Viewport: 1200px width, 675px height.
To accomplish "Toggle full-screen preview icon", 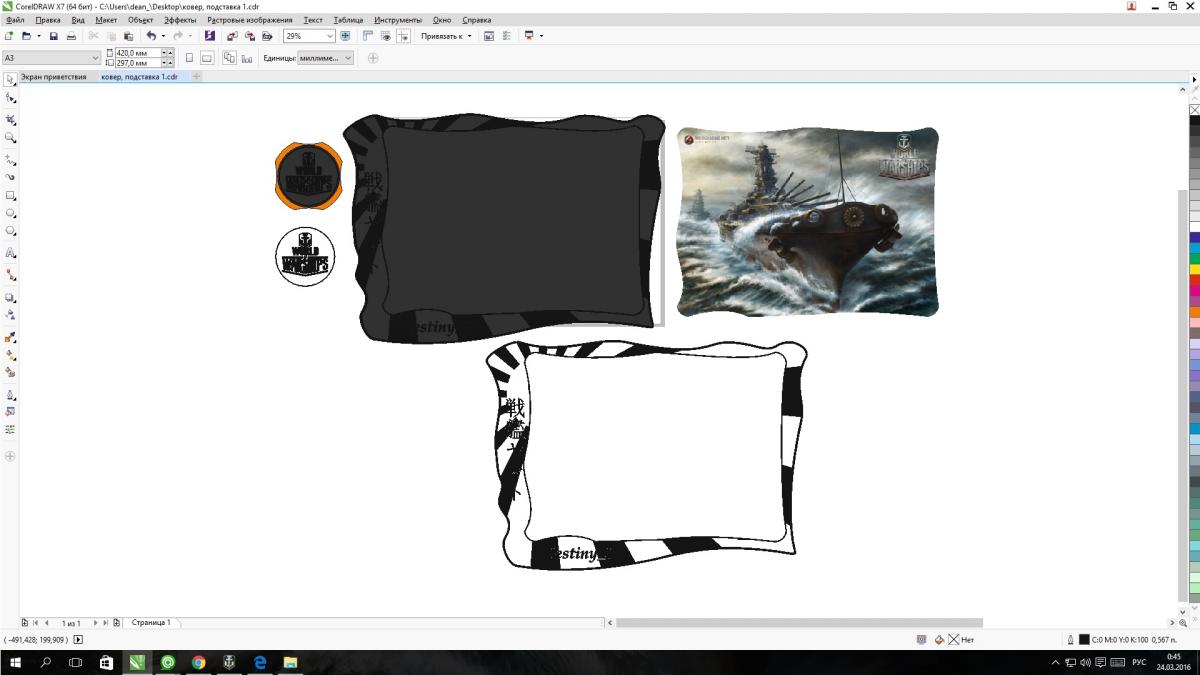I will pos(345,36).
